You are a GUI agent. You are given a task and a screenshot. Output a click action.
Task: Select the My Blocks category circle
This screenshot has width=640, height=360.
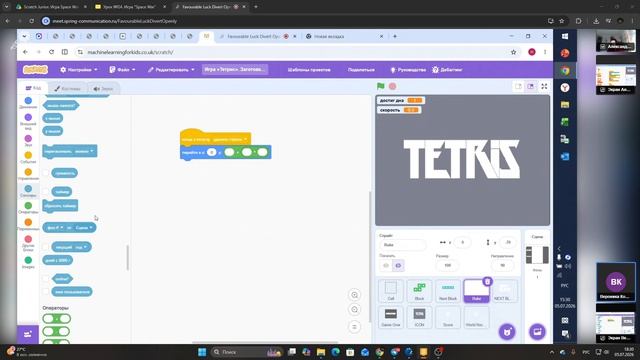point(28,239)
